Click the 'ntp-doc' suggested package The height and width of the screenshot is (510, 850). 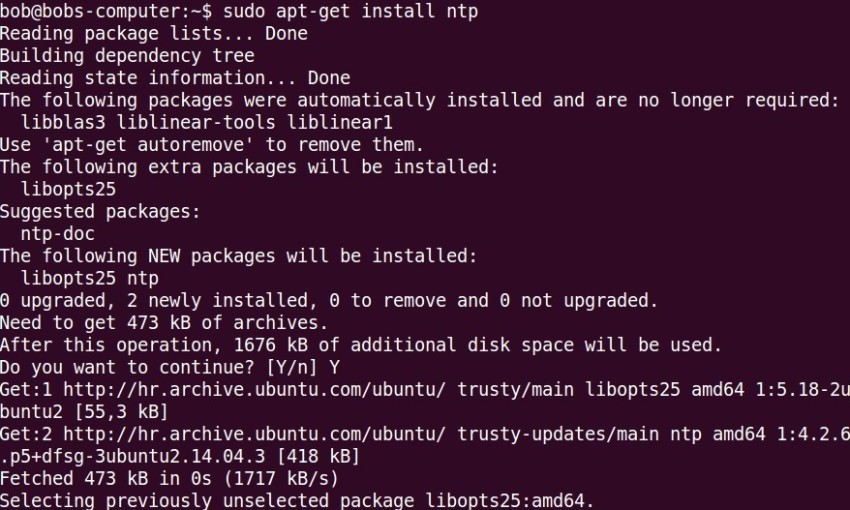[57, 234]
